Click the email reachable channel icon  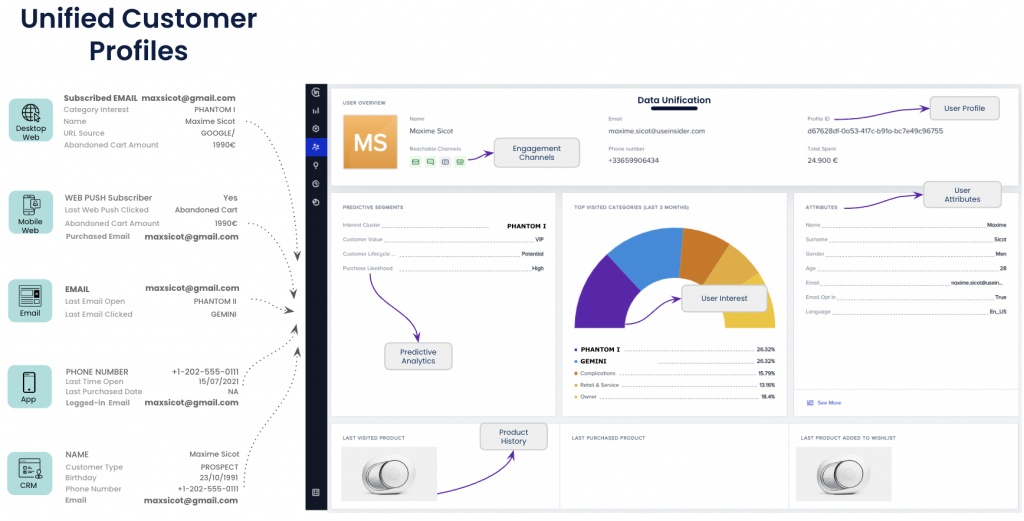tap(415, 161)
